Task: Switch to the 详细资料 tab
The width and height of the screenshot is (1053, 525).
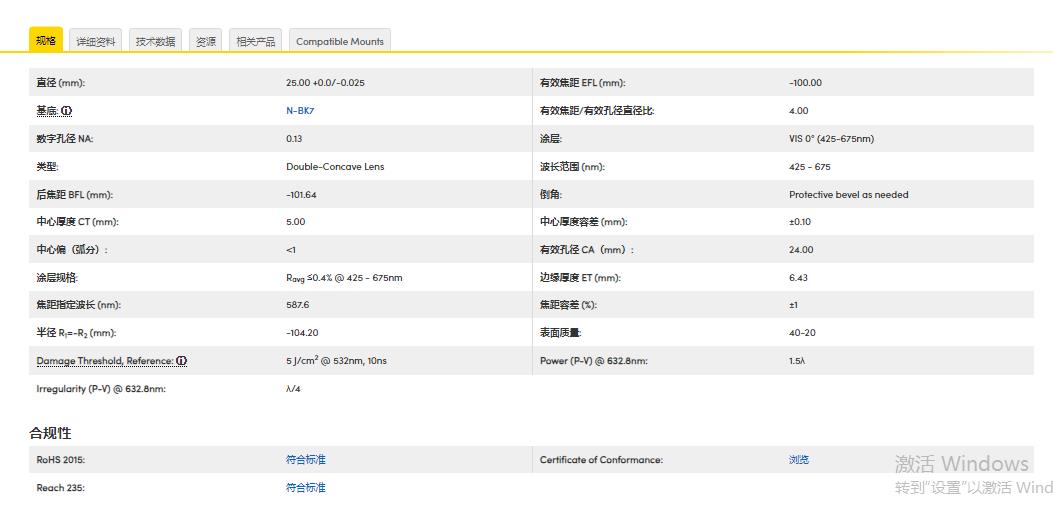Action: [x=96, y=41]
